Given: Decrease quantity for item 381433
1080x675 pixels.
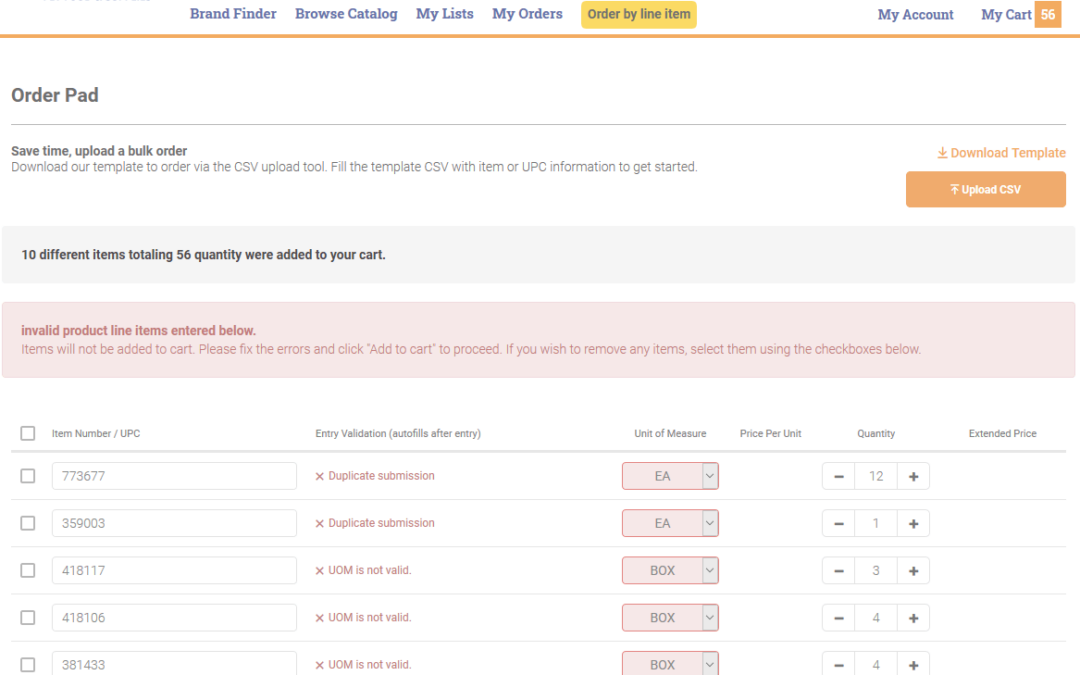Looking at the screenshot, I should point(838,664).
